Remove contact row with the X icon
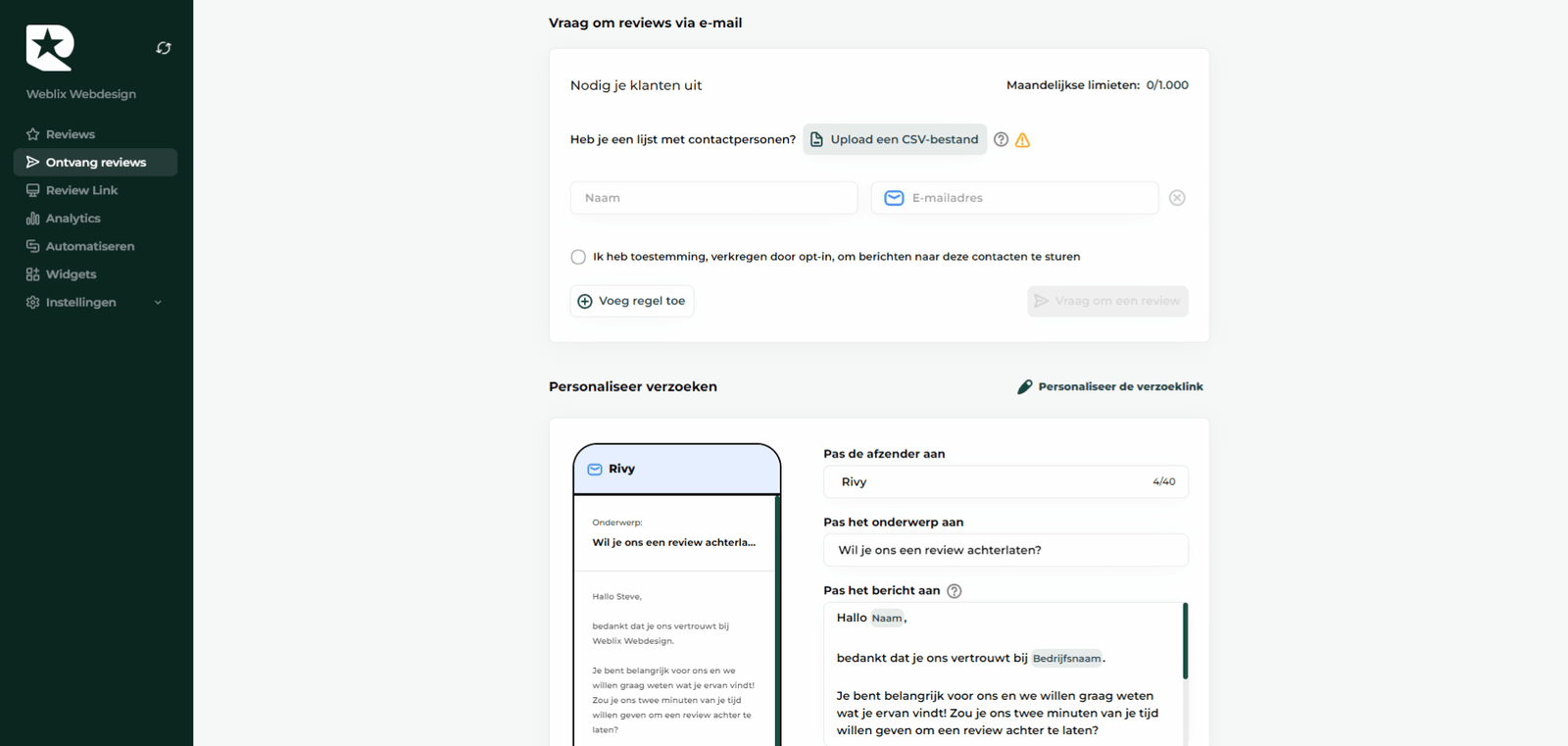 pos(1177,198)
